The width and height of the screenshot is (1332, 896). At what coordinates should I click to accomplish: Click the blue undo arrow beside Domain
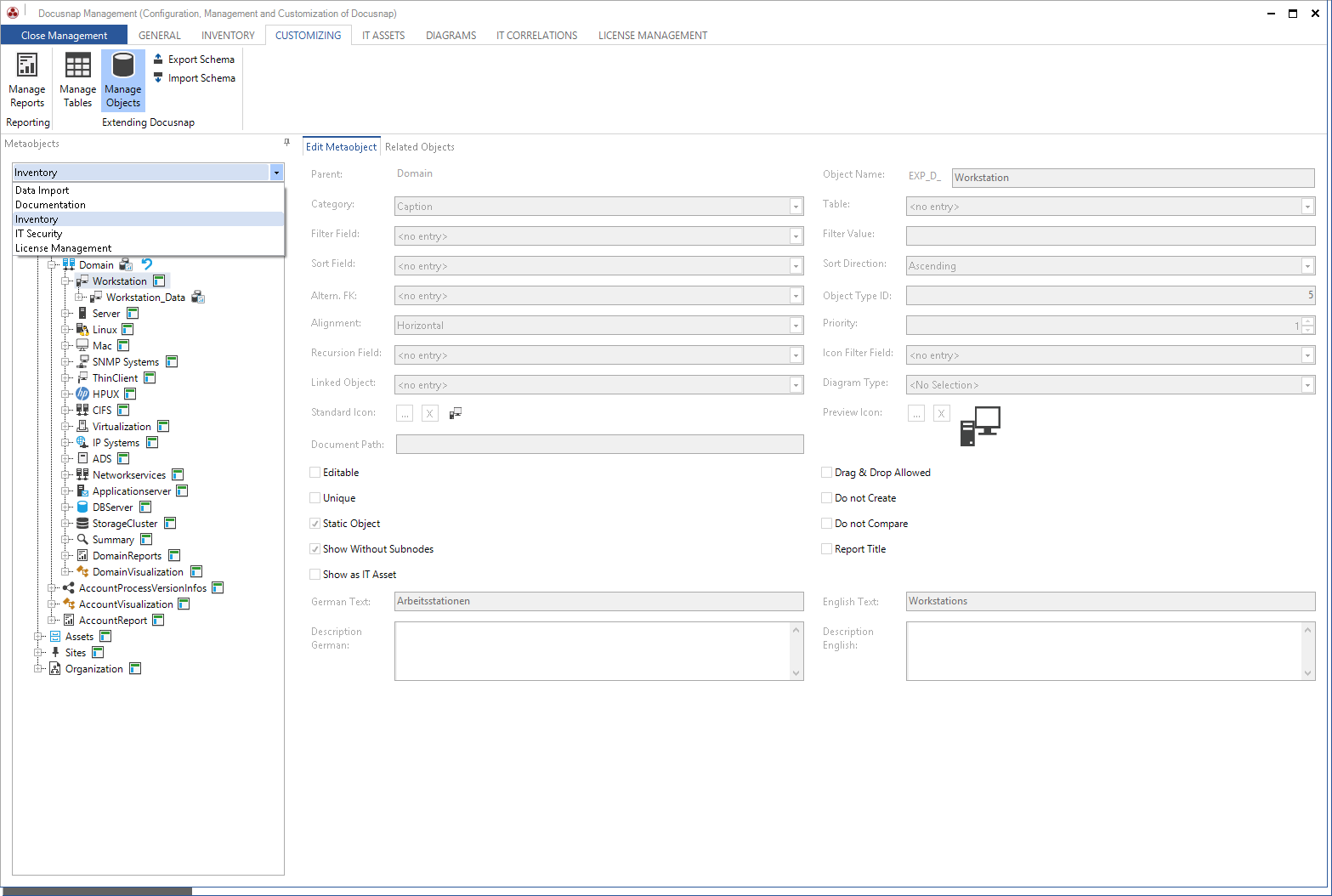click(x=147, y=264)
